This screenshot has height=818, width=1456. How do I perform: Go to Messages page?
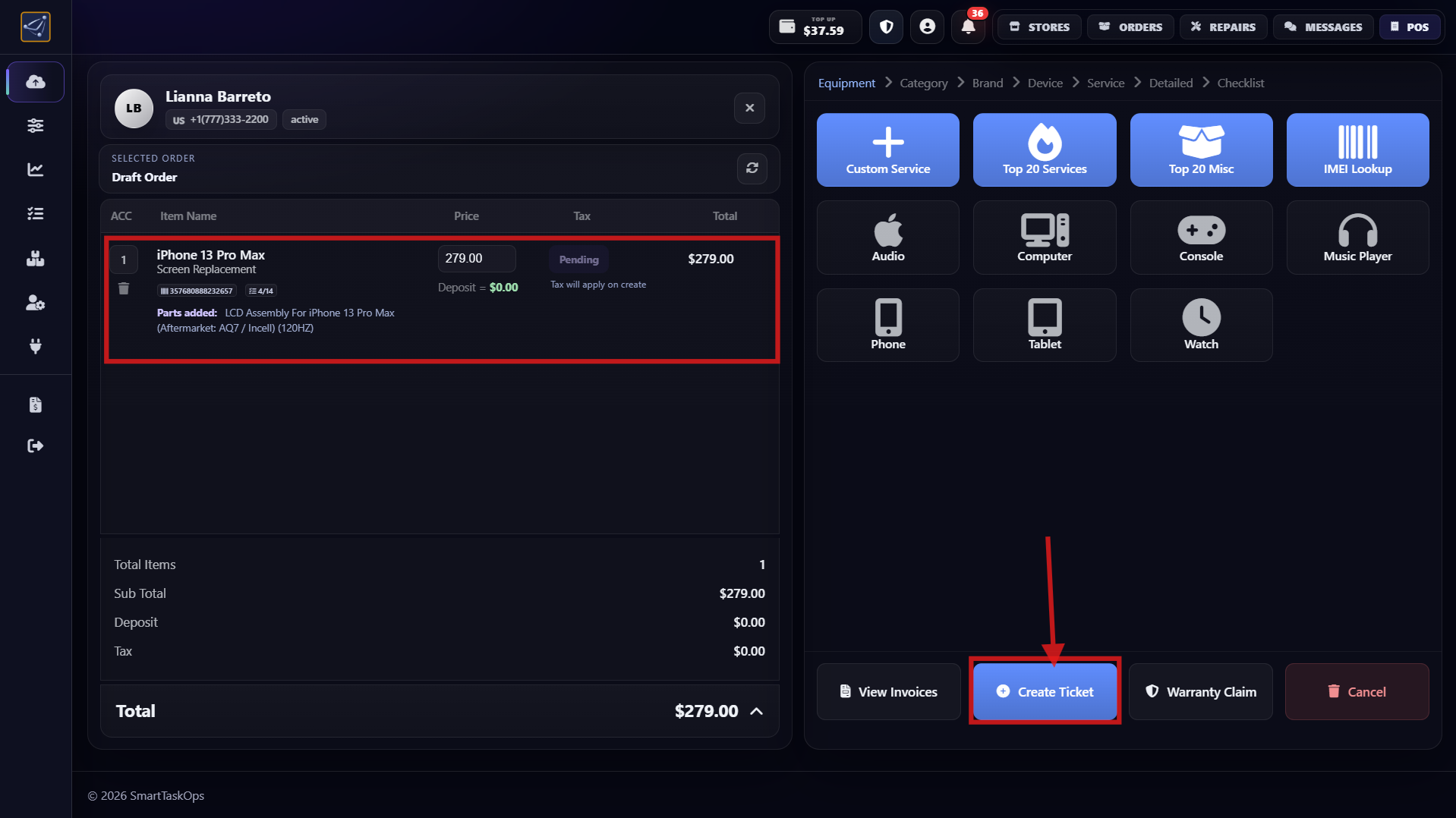click(1323, 27)
